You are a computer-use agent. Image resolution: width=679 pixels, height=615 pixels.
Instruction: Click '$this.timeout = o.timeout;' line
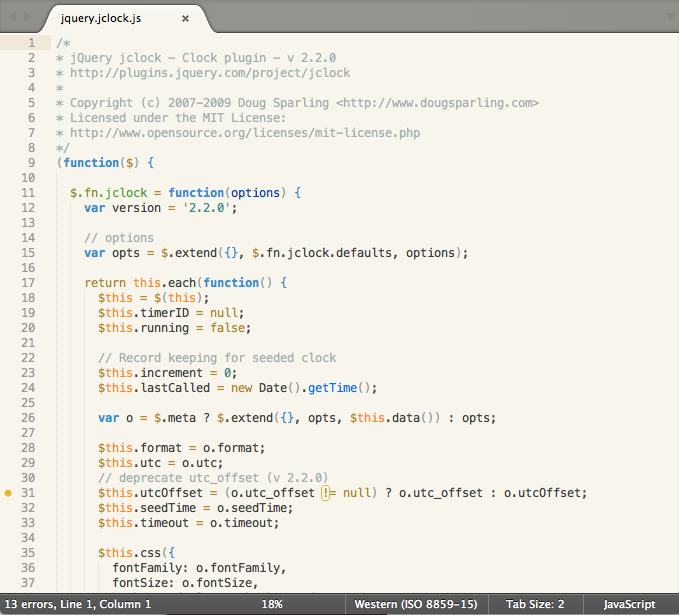pos(189,523)
